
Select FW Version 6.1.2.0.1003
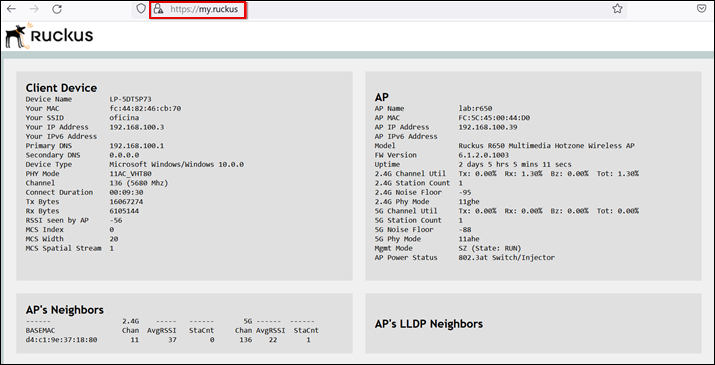(484, 155)
